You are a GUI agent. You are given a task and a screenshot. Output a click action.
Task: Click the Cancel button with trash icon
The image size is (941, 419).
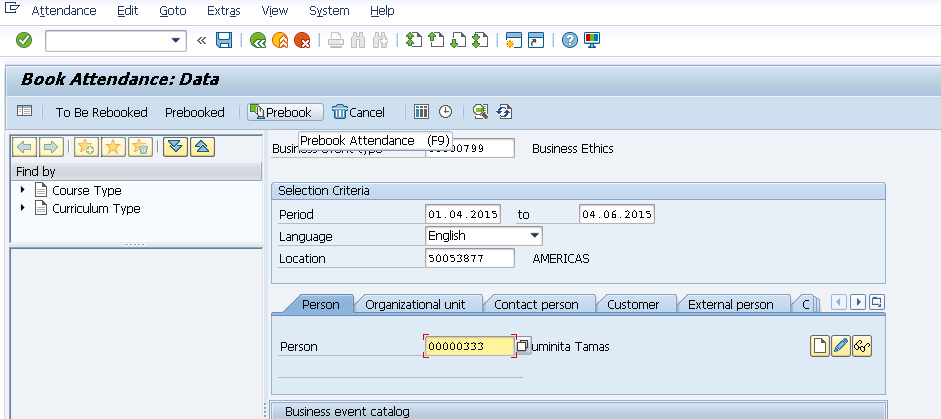coord(358,112)
